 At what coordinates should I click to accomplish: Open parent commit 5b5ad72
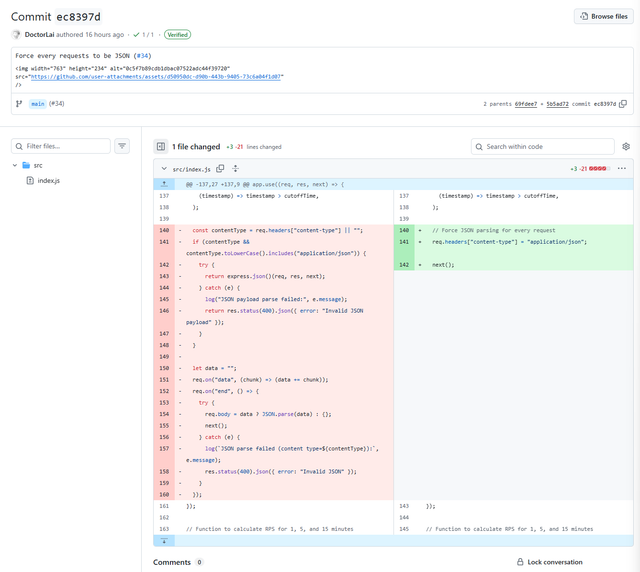pyautogui.click(x=557, y=104)
